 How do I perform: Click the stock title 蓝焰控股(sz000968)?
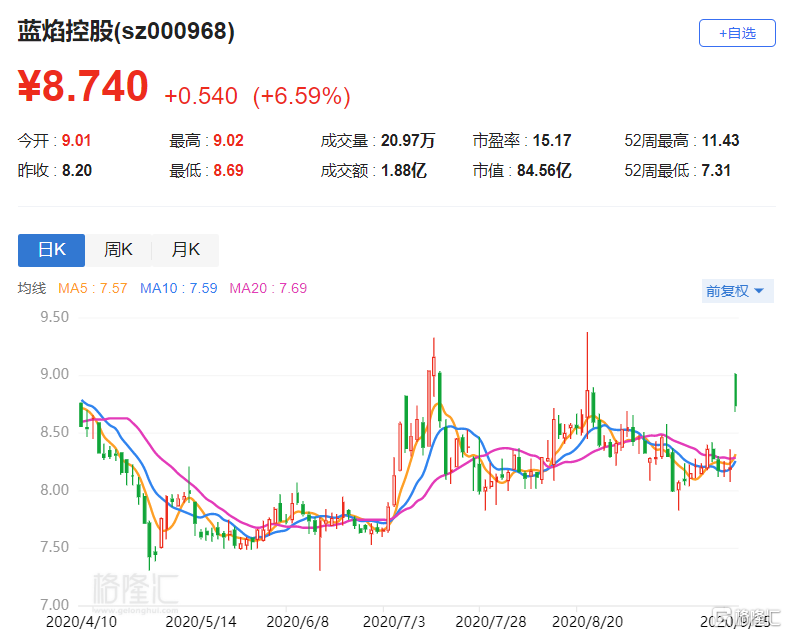tap(126, 32)
